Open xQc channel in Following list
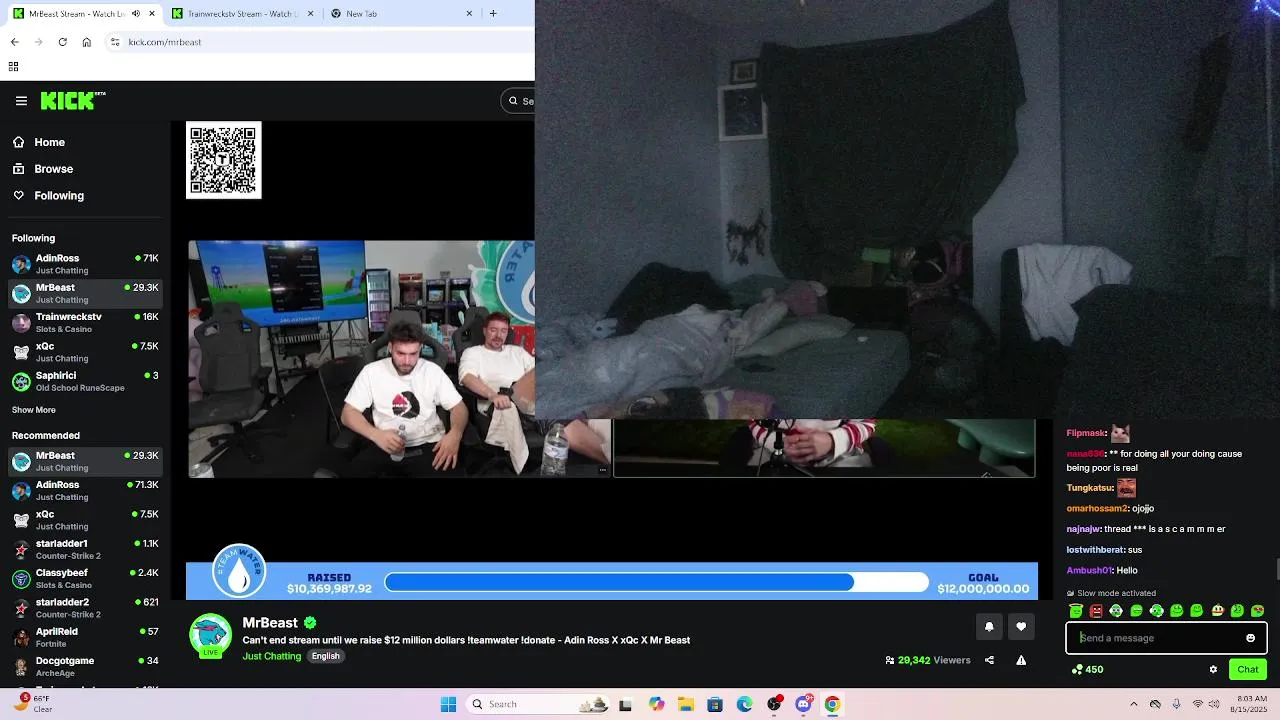The image size is (1280, 720). coord(86,352)
